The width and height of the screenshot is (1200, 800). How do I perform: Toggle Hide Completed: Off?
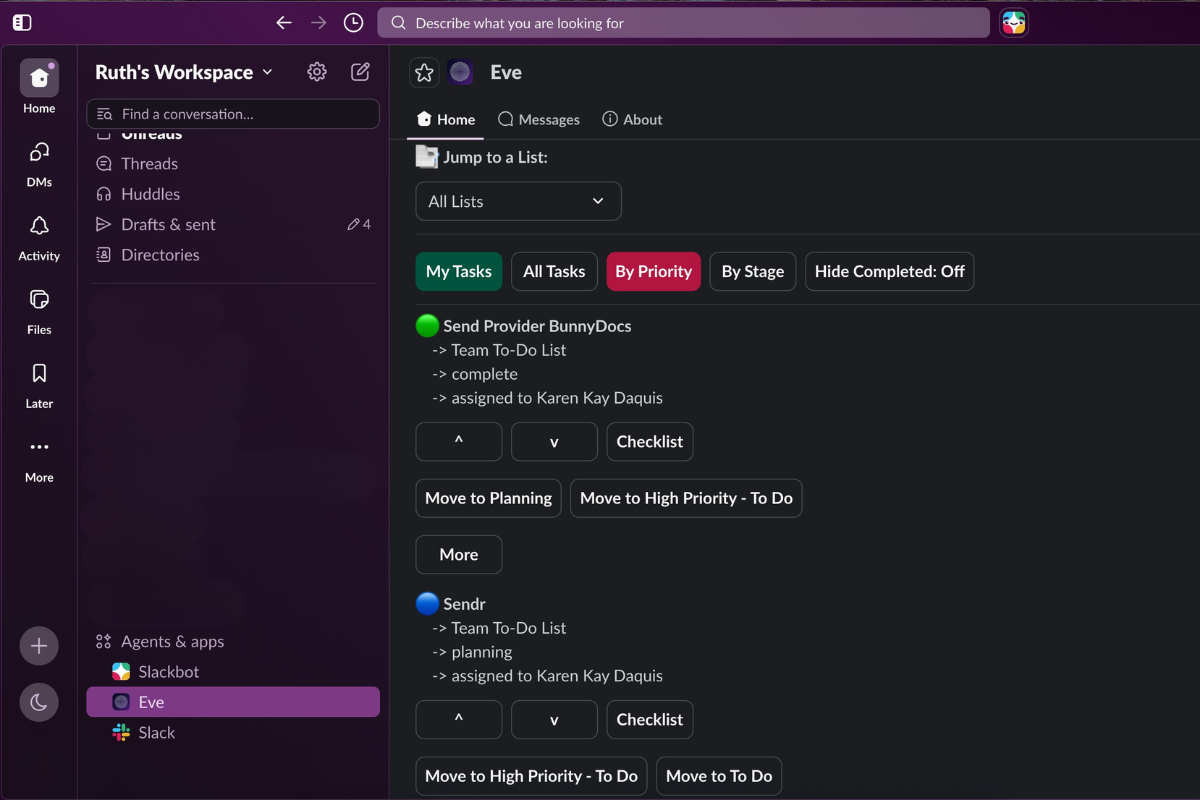(890, 271)
